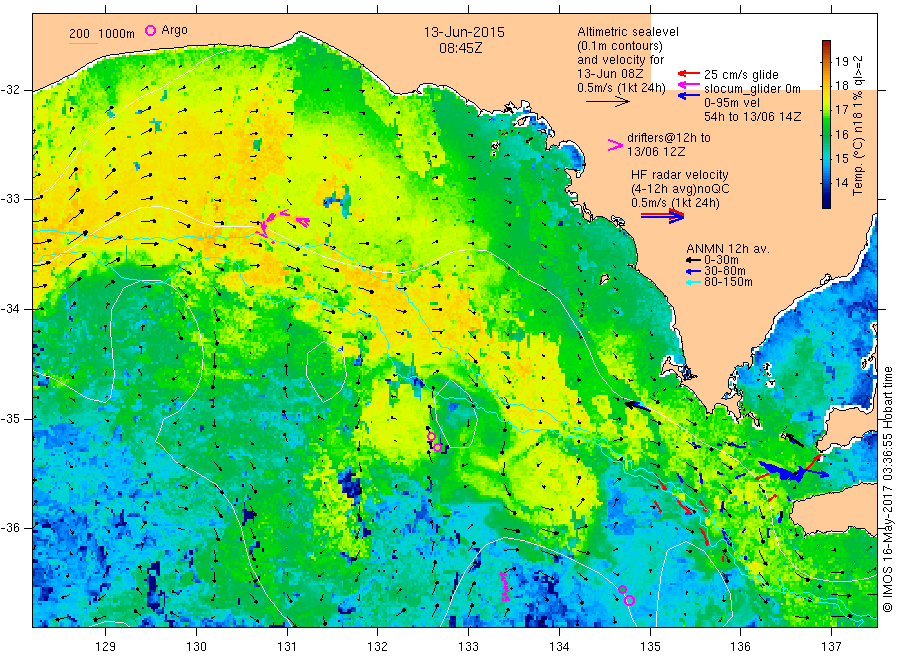Click latitude axis label -32
Viewport: 900px width, 660px height.
pos(10,90)
